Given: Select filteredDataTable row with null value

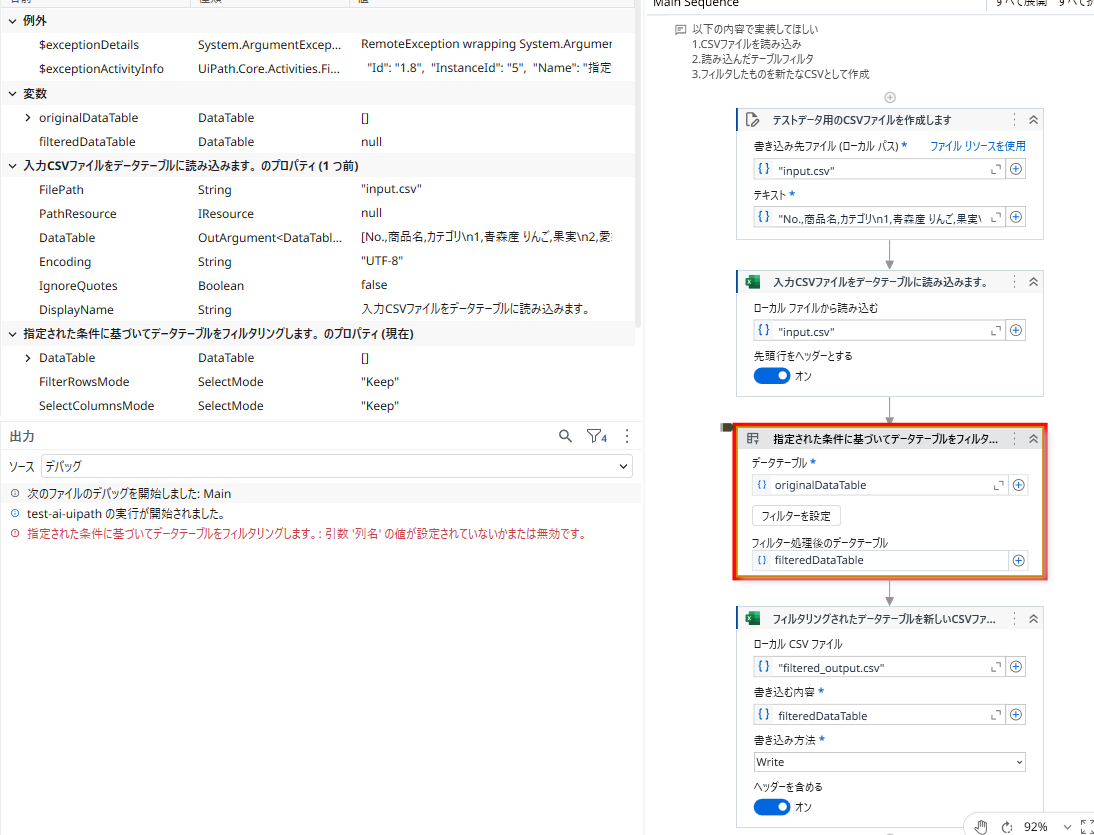Looking at the screenshot, I should 317,142.
